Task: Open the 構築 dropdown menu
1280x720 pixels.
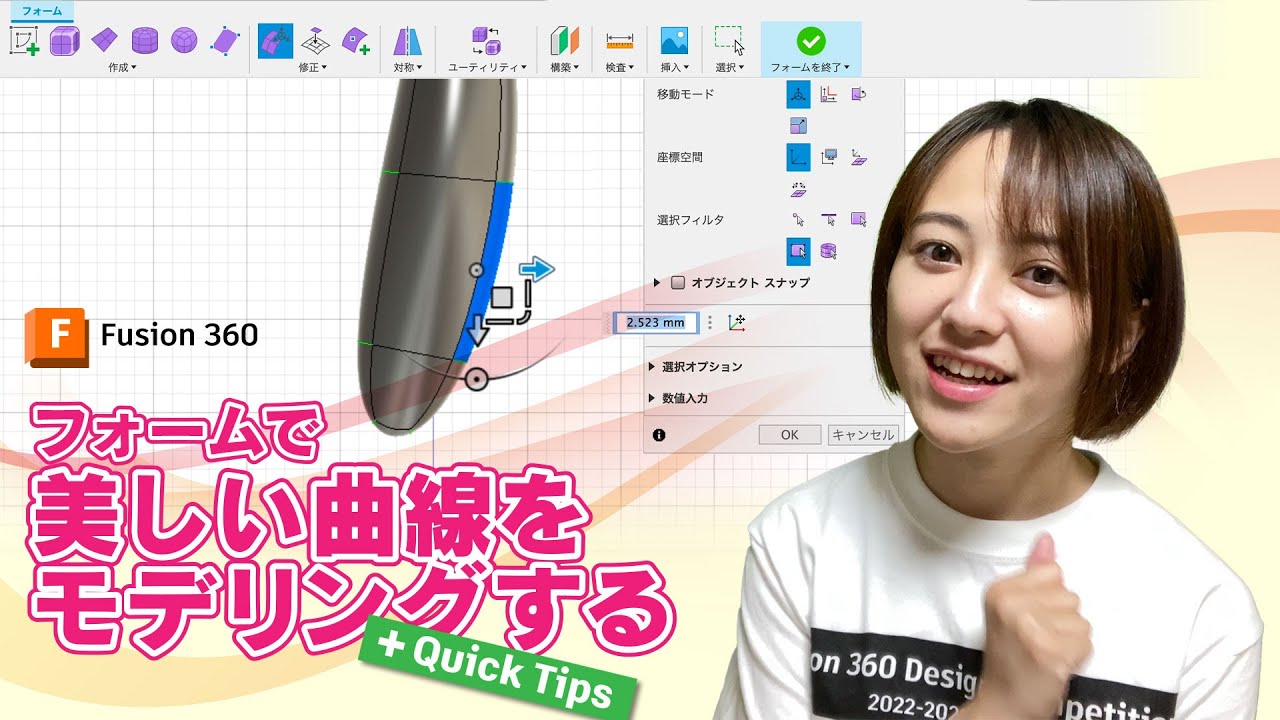Action: click(x=565, y=67)
